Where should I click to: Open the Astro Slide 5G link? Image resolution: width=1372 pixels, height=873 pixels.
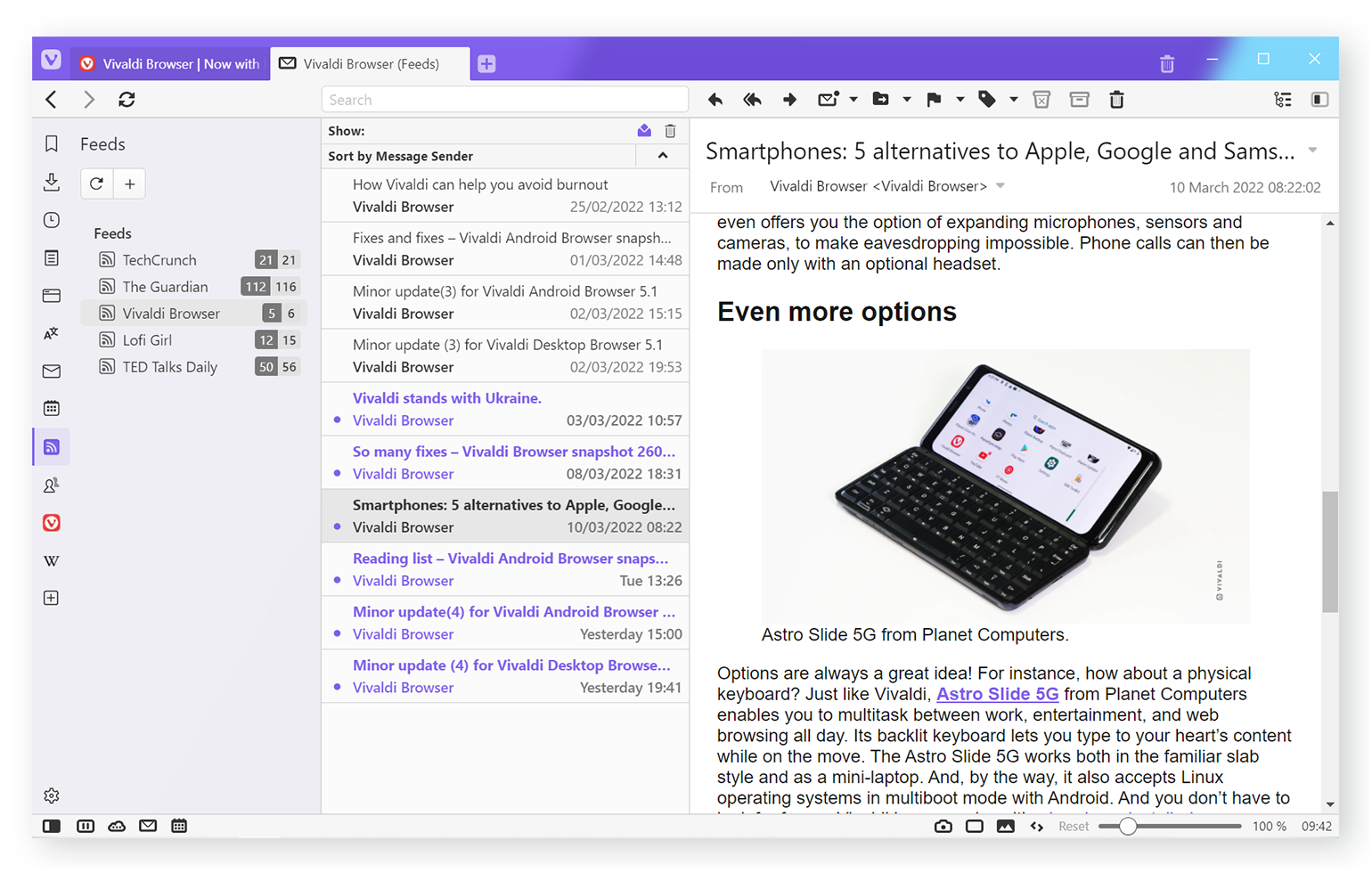click(x=997, y=694)
